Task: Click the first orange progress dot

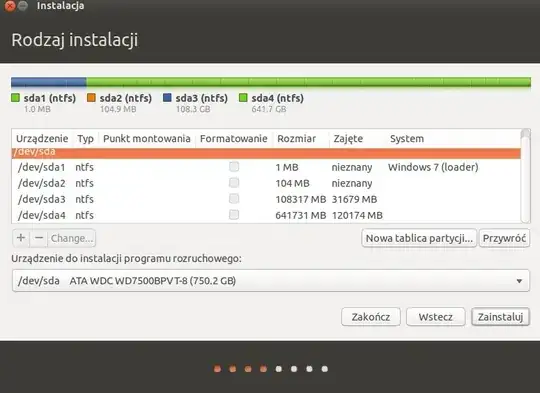Action: tap(217, 369)
